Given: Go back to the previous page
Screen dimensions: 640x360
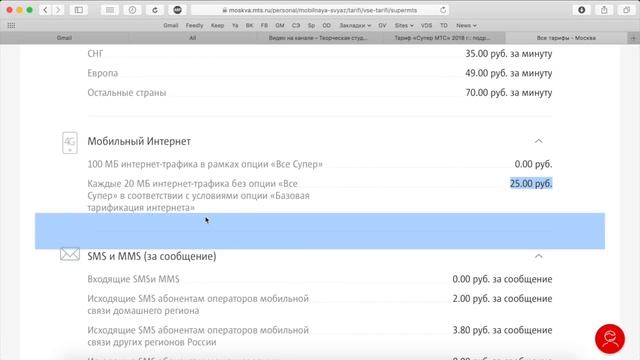Looking at the screenshot, I should pyautogui.click(x=45, y=10).
